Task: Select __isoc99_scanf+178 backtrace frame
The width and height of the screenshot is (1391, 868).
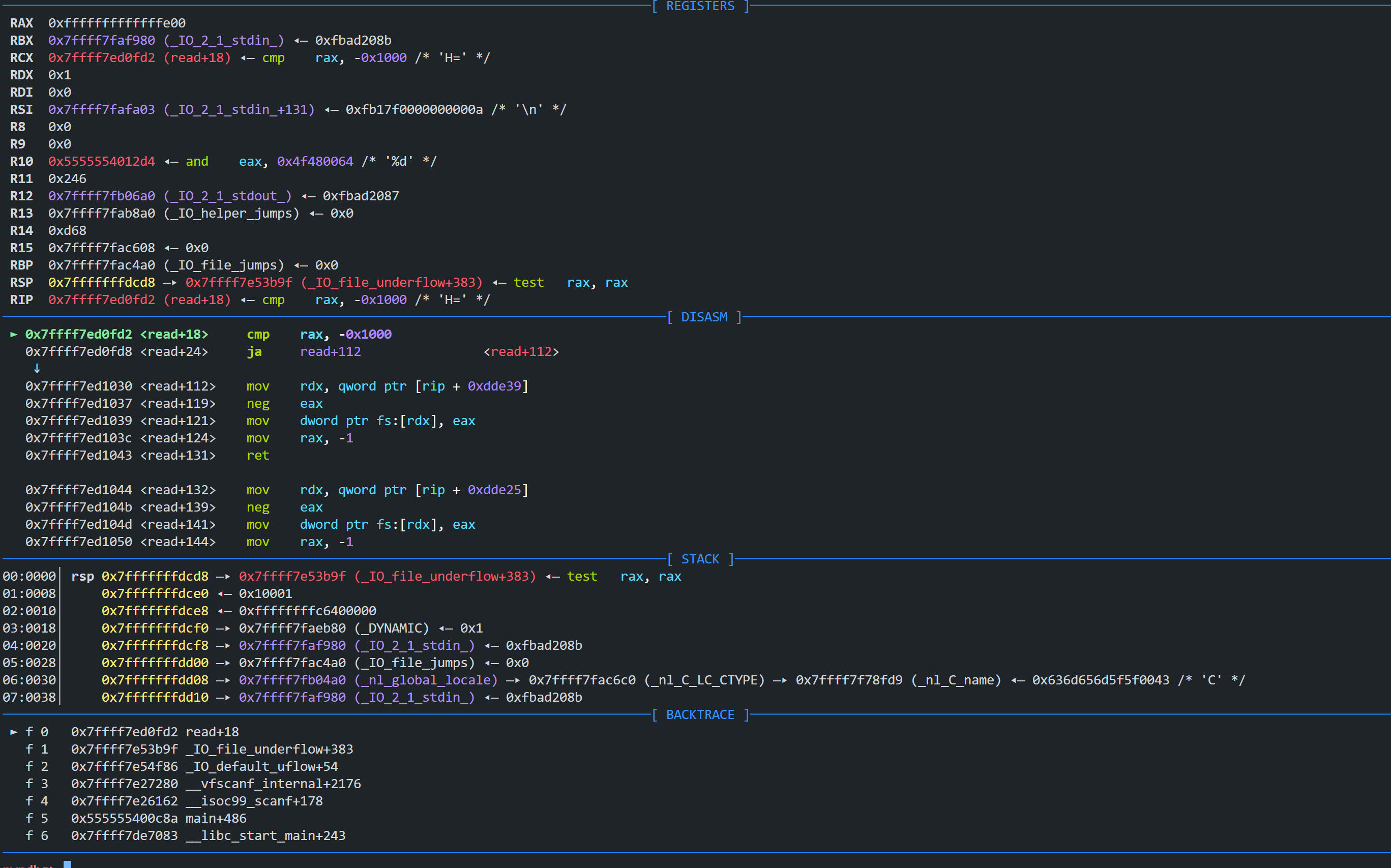Action: [x=254, y=801]
